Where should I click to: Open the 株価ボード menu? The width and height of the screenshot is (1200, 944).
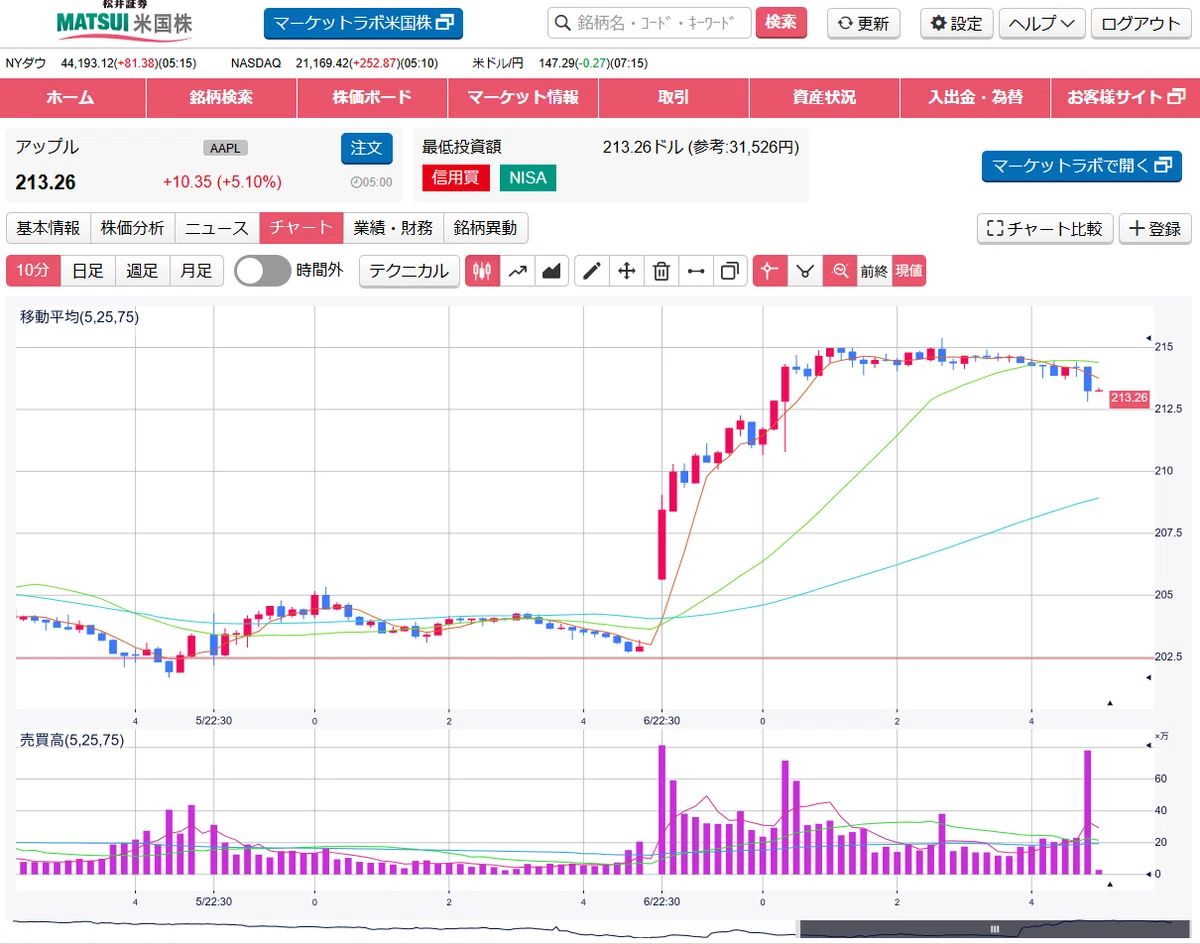click(372, 98)
